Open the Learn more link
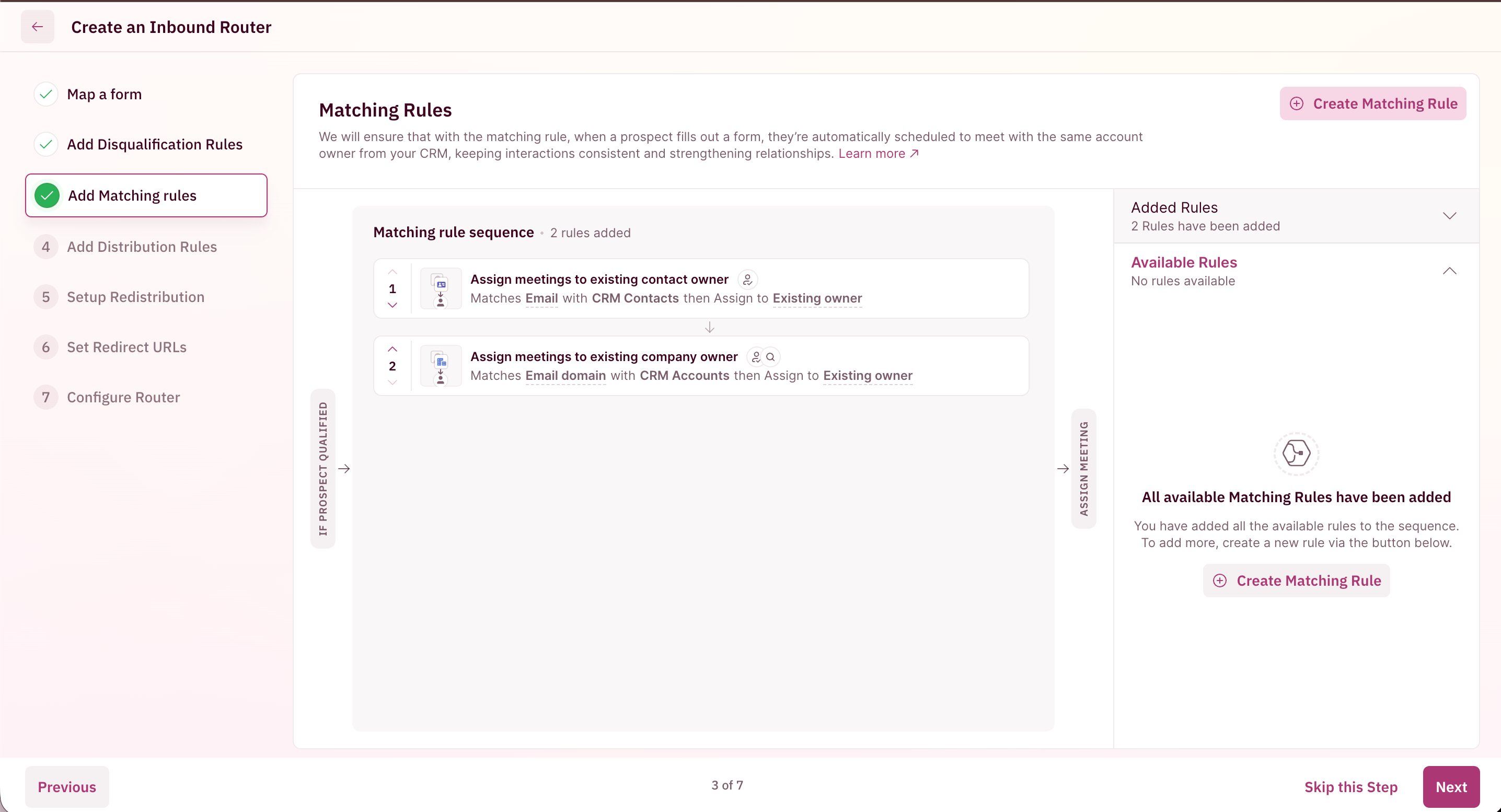This screenshot has width=1501, height=812. click(x=878, y=153)
